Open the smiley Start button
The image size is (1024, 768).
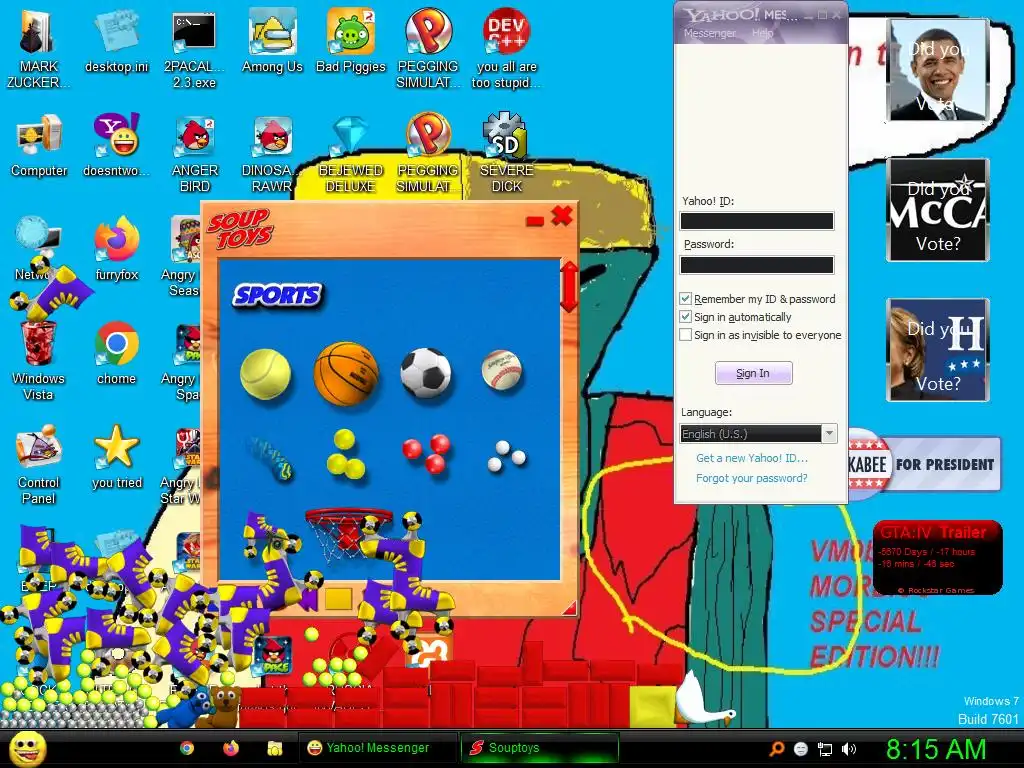[x=28, y=748]
